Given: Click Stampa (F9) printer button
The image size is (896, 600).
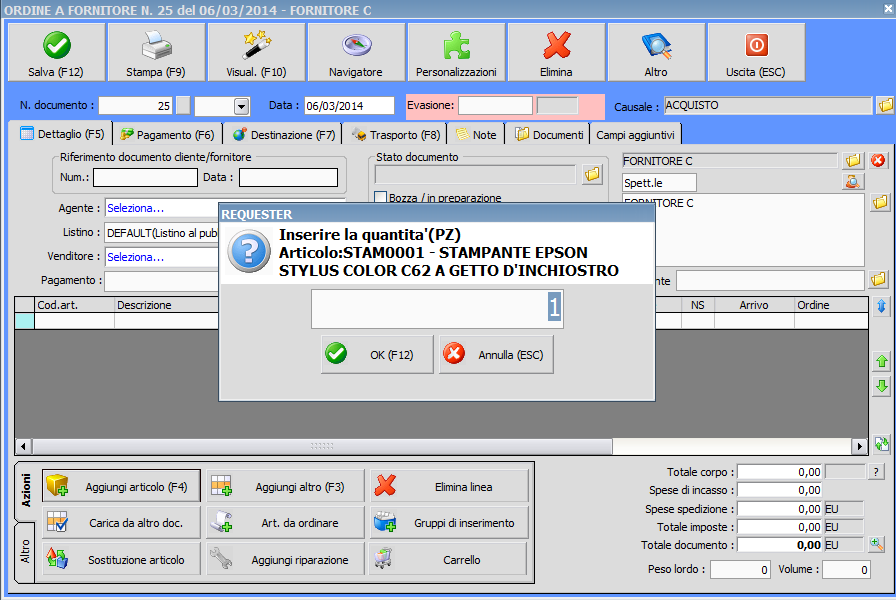Looking at the screenshot, I should pyautogui.click(x=156, y=53).
